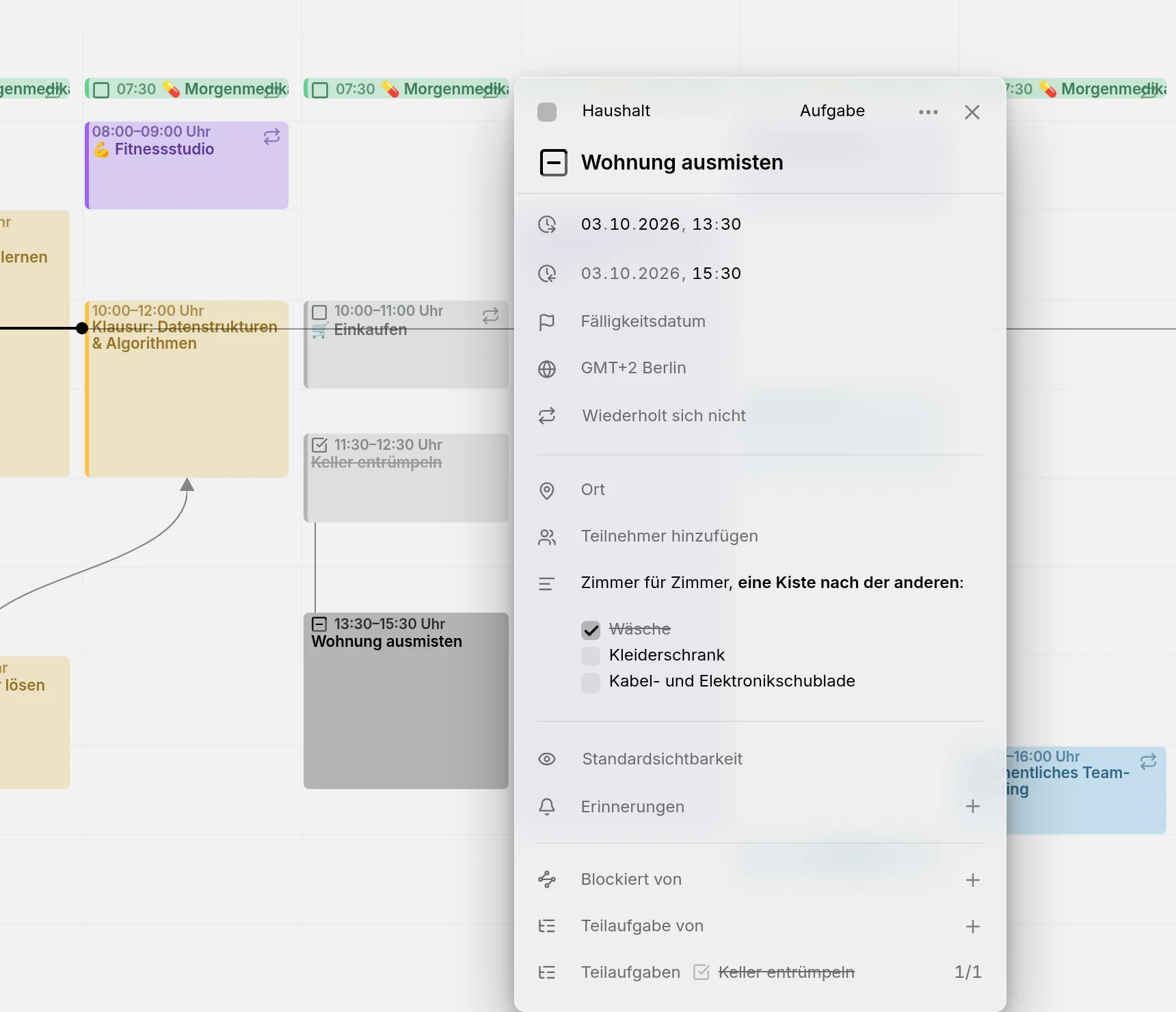Toggle the Wohnung ausmisten task status box
This screenshot has height=1012, width=1176.
pyautogui.click(x=553, y=163)
